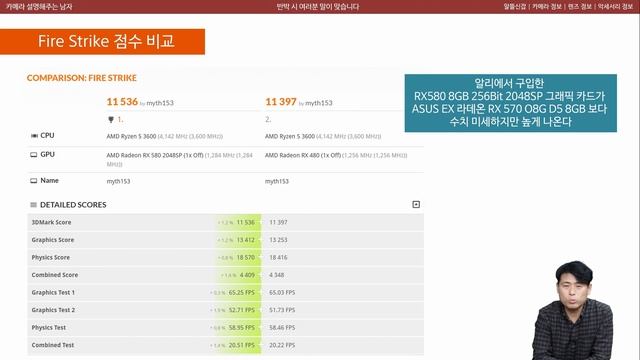Click the 4 348 combined score value
The image size is (640, 360).
coord(277,275)
